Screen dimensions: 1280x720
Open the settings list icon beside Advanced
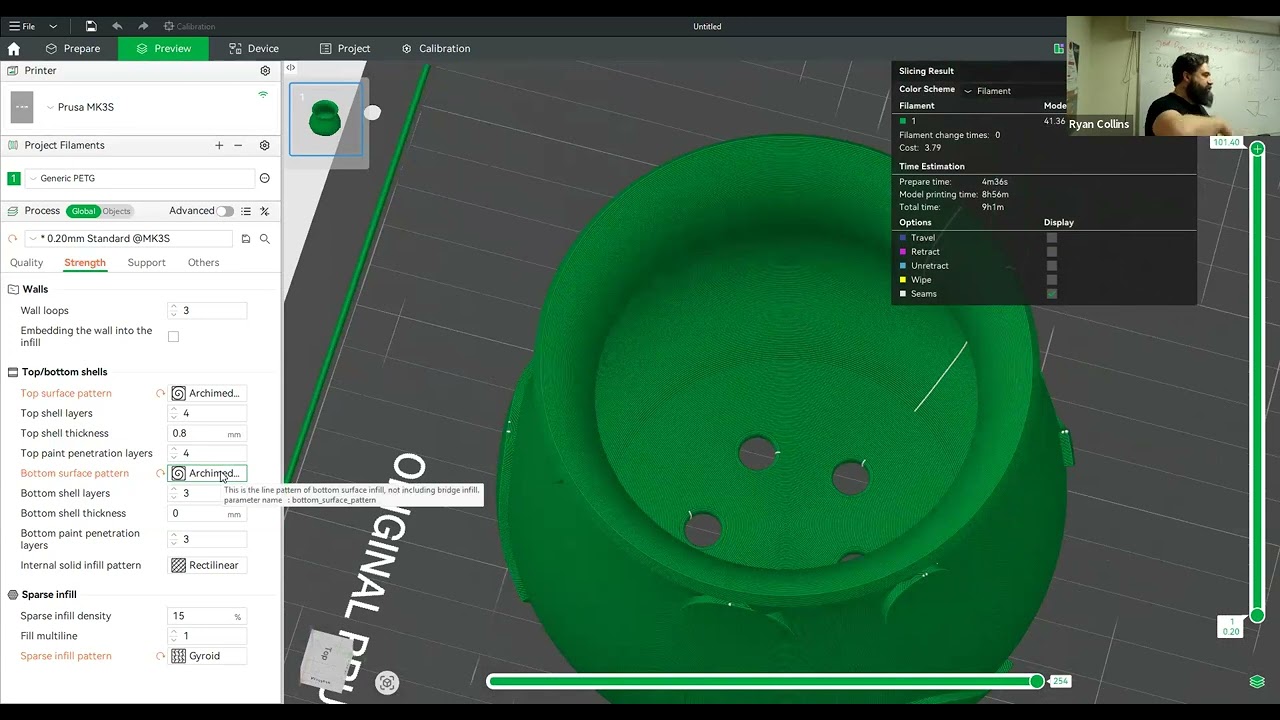pos(246,211)
